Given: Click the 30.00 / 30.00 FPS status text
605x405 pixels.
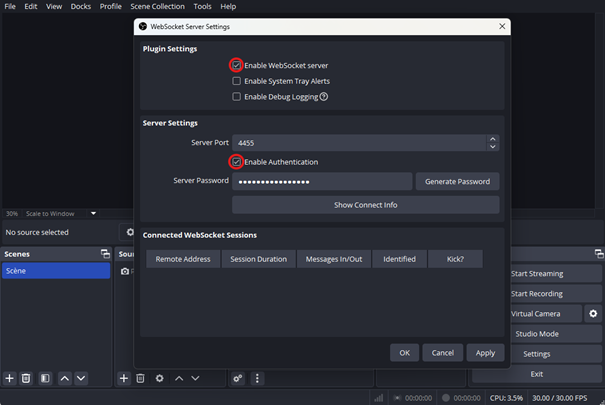Looking at the screenshot, I should point(559,398).
